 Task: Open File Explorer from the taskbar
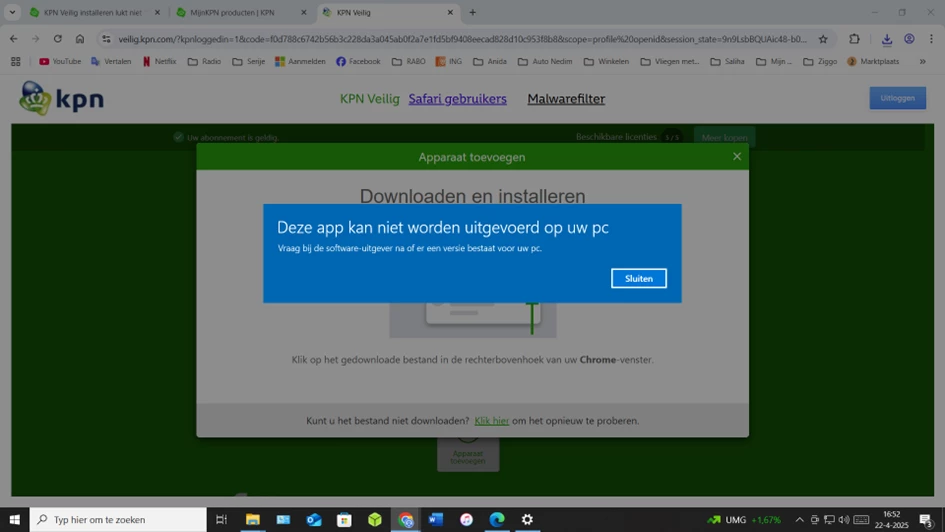(x=253, y=519)
